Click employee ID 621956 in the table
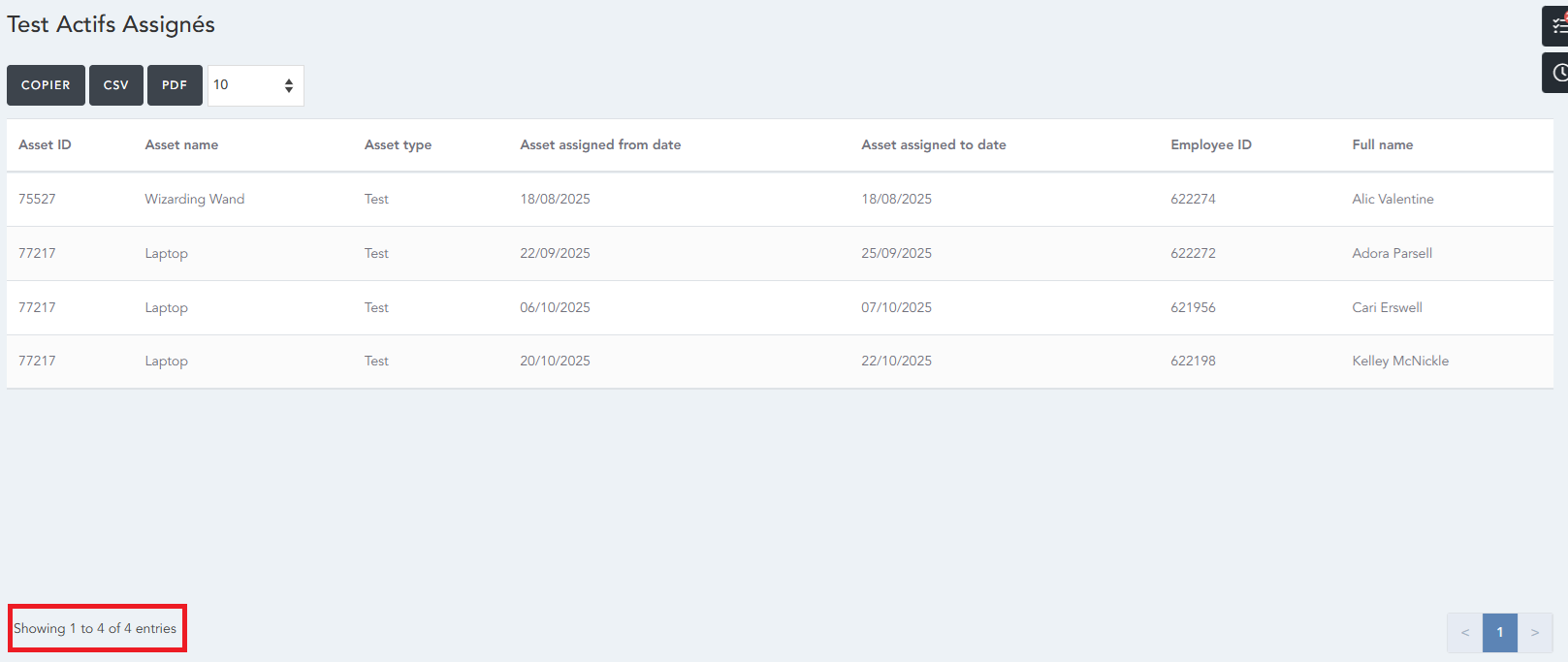The height and width of the screenshot is (662, 1568). click(1193, 307)
